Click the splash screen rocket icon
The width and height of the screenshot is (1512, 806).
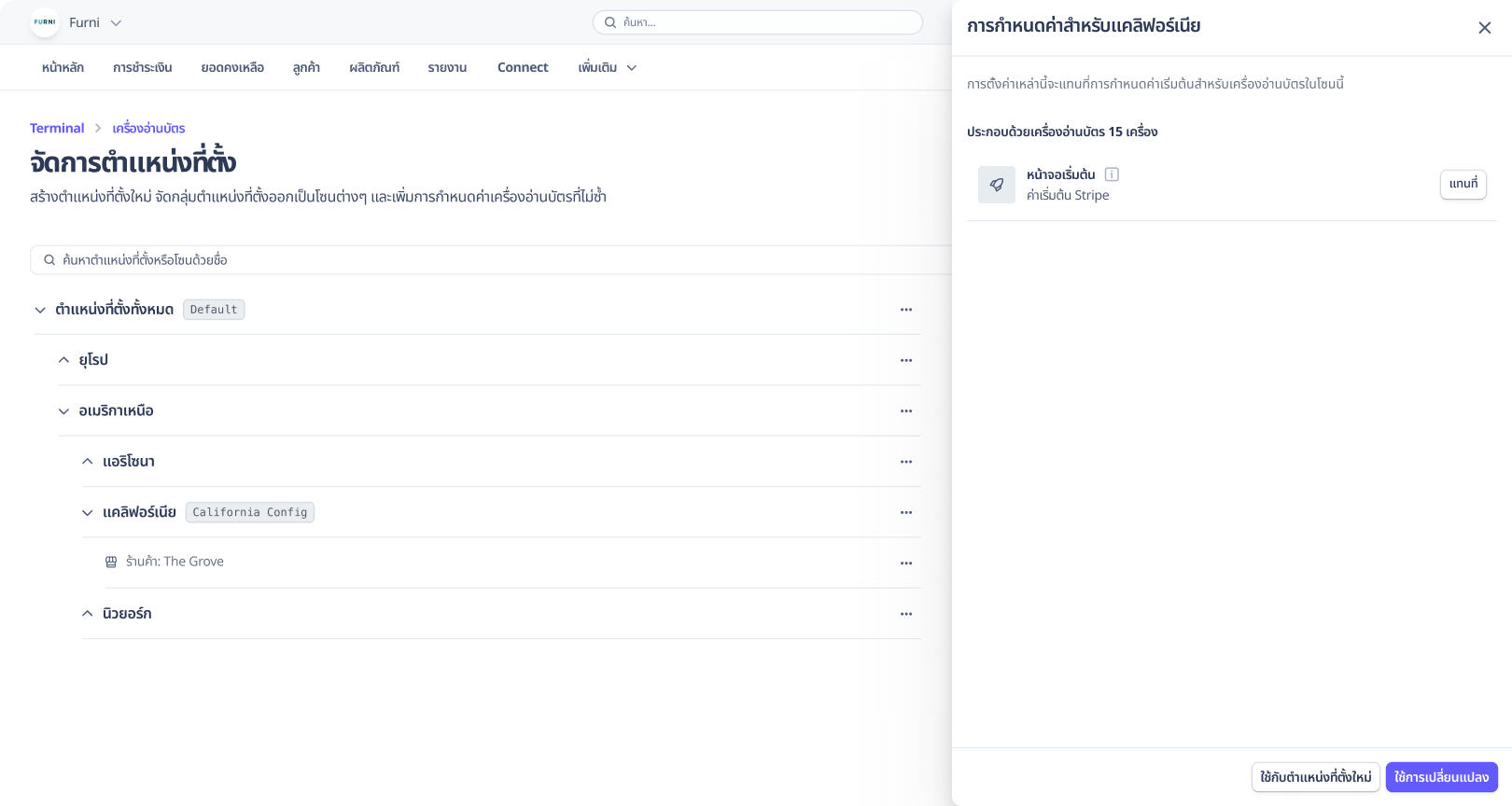[x=997, y=185]
